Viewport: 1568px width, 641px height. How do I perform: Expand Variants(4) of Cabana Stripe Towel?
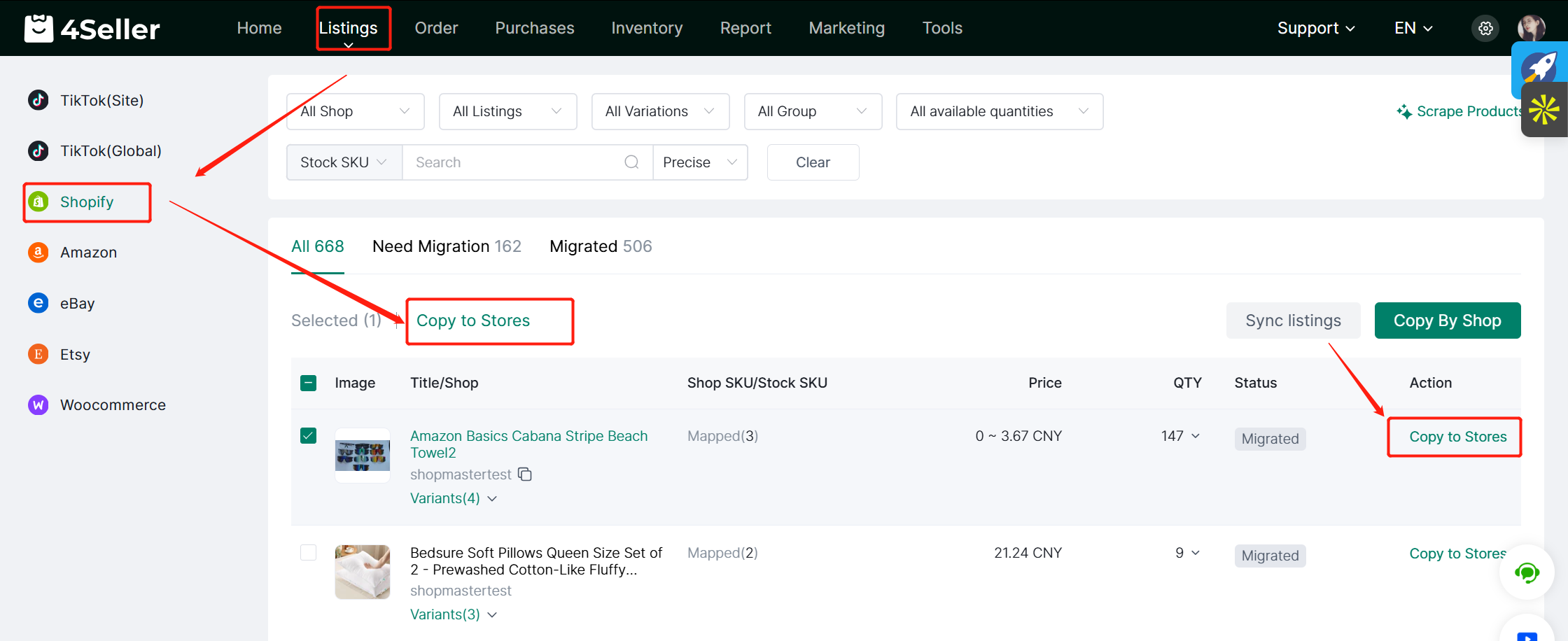pyautogui.click(x=454, y=498)
